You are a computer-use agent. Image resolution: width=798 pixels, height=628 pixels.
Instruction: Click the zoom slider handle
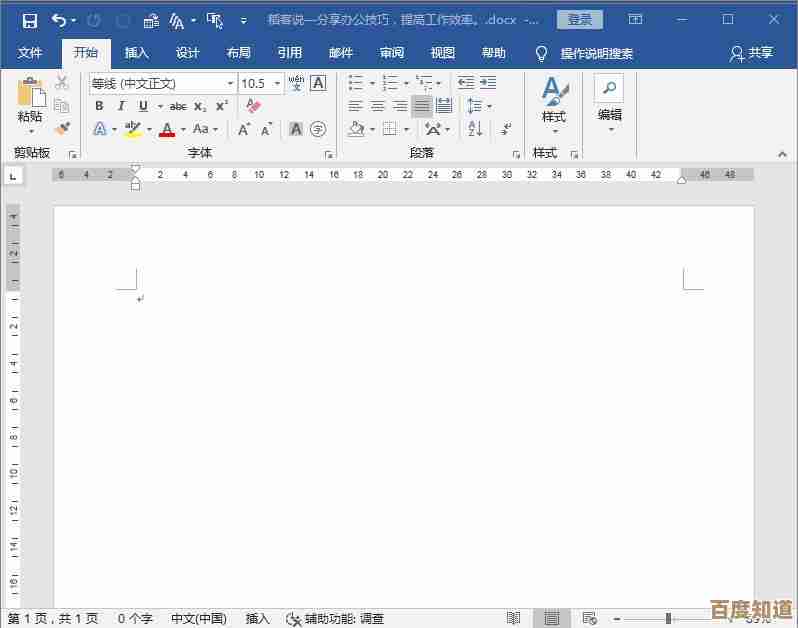(668, 619)
